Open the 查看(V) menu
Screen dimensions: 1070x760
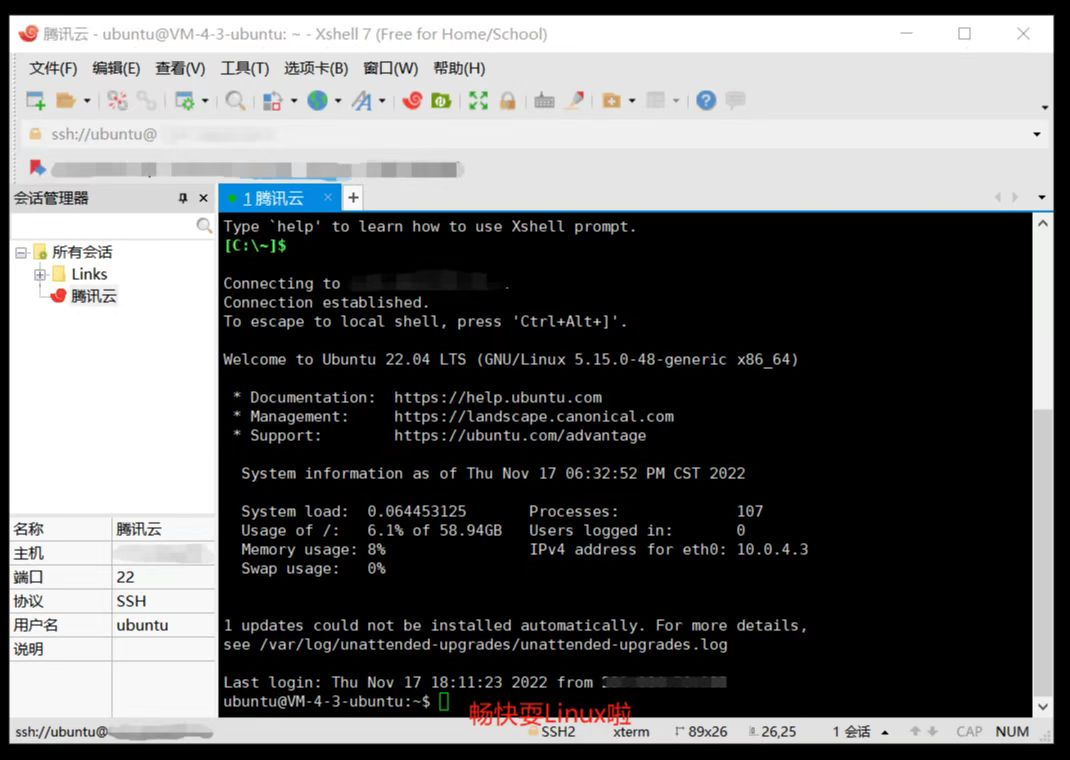pyautogui.click(x=180, y=68)
